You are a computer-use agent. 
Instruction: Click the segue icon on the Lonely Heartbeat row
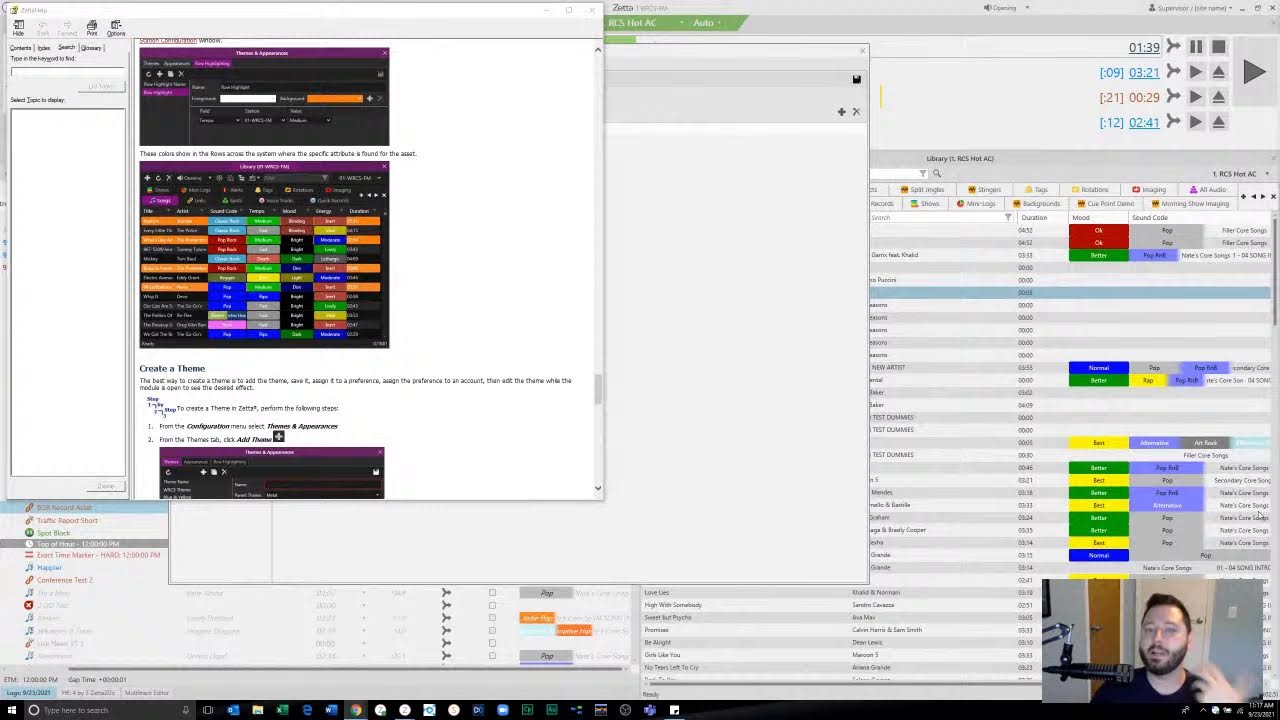446,618
